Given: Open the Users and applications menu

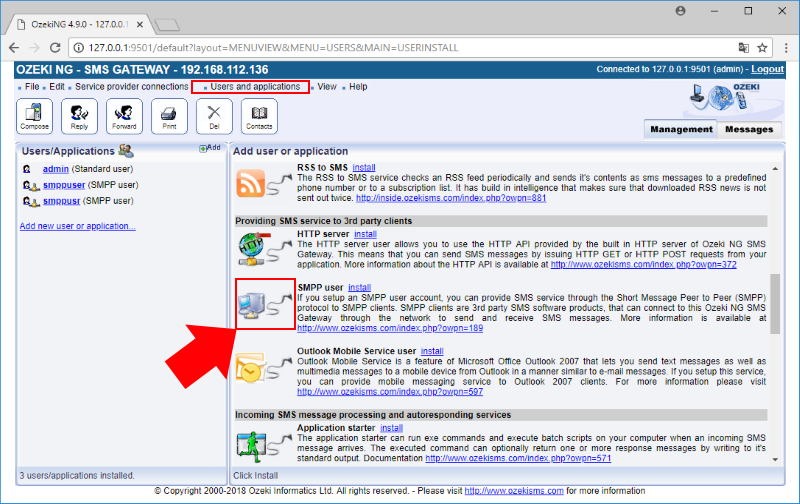Looking at the screenshot, I should pyautogui.click(x=255, y=87).
